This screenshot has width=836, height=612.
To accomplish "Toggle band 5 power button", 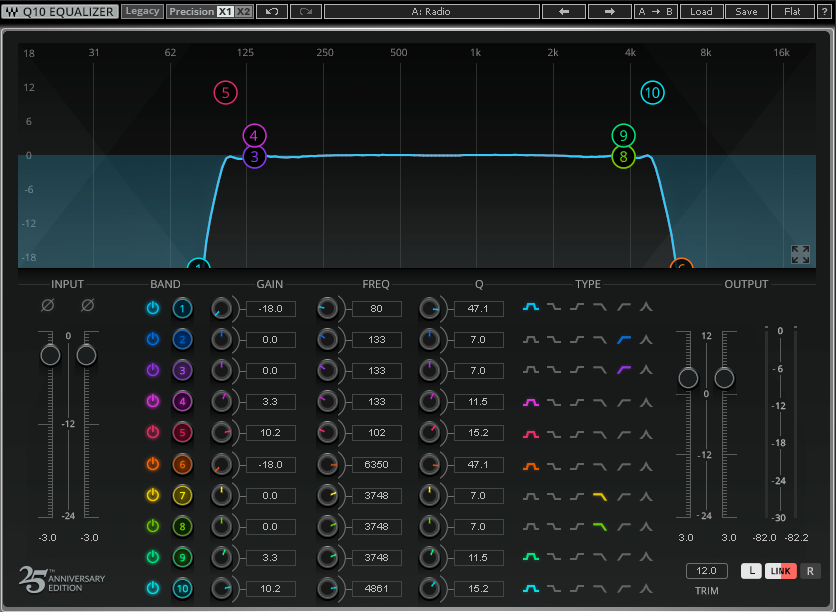I will click(153, 432).
